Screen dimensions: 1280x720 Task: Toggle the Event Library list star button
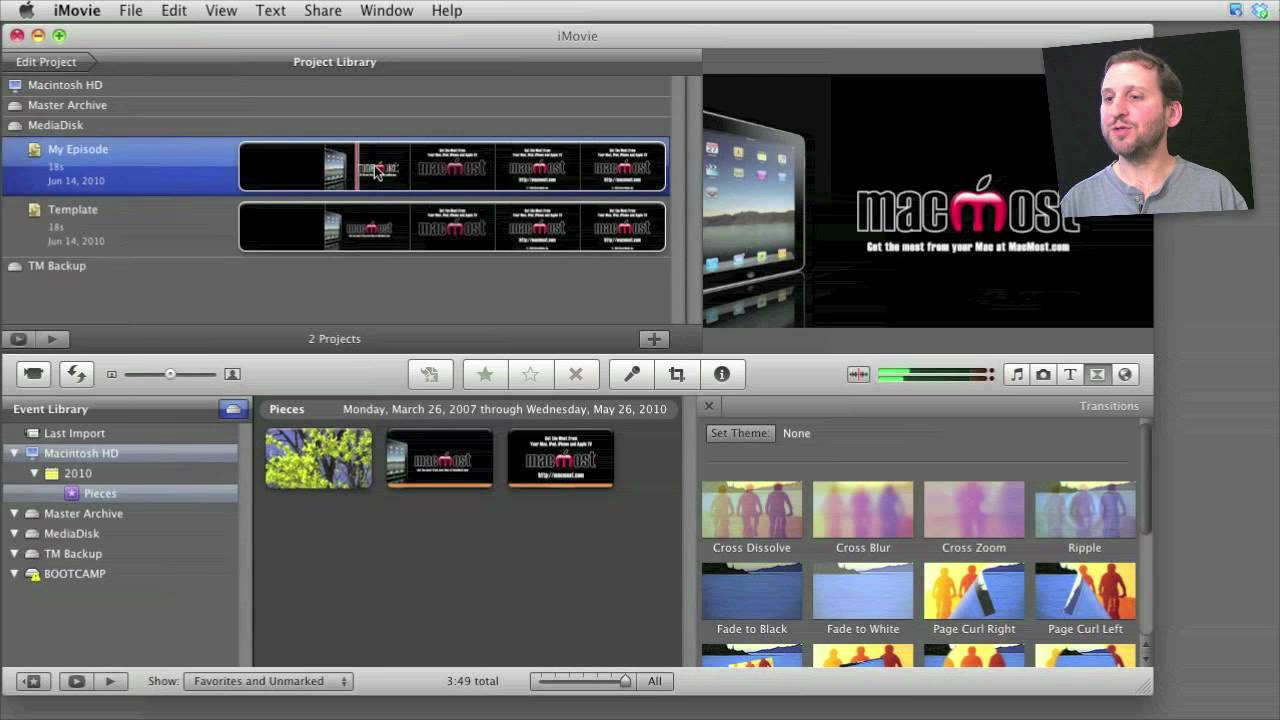[33, 681]
